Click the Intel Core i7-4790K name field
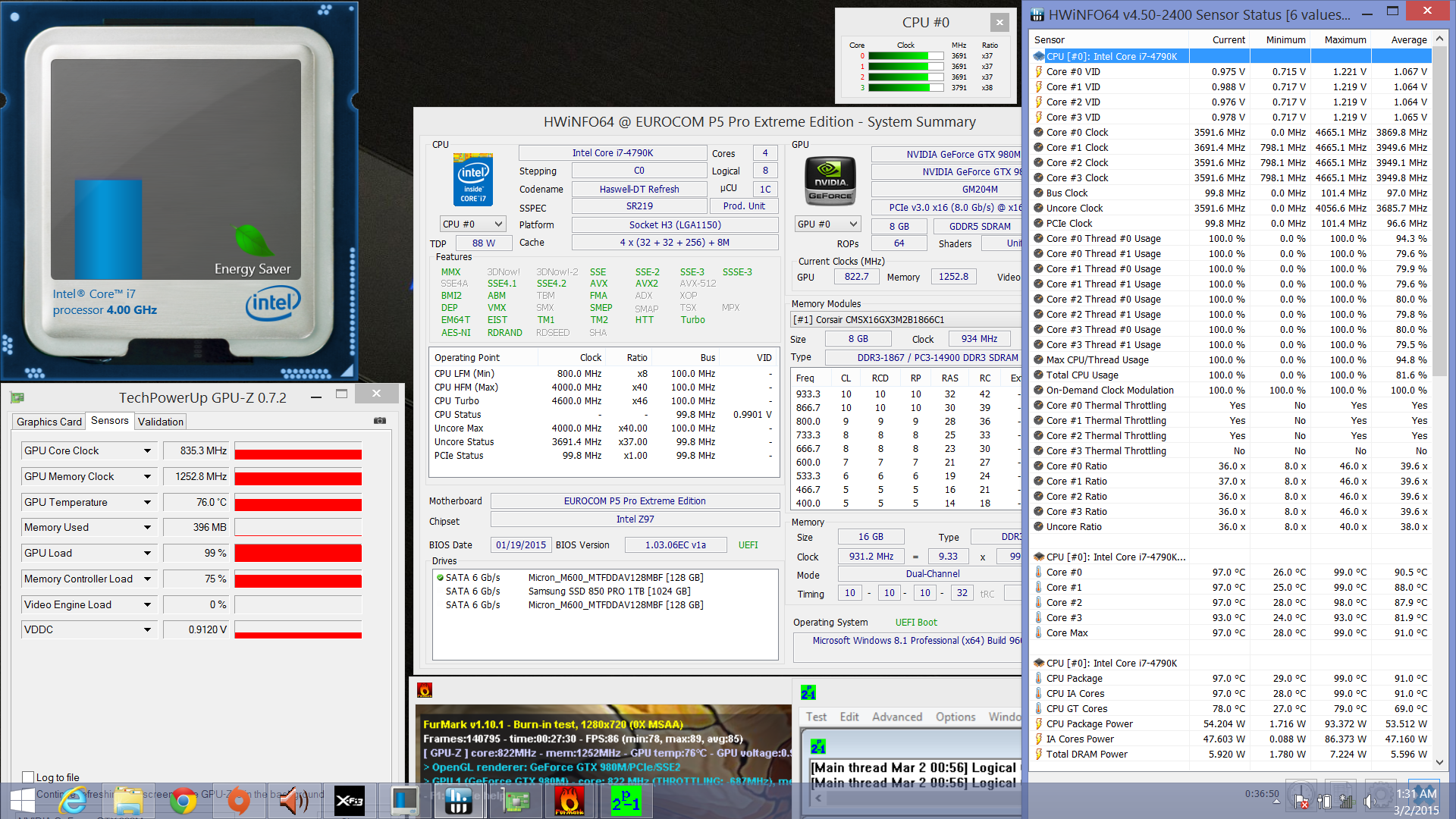The width and height of the screenshot is (1456, 819). point(613,153)
